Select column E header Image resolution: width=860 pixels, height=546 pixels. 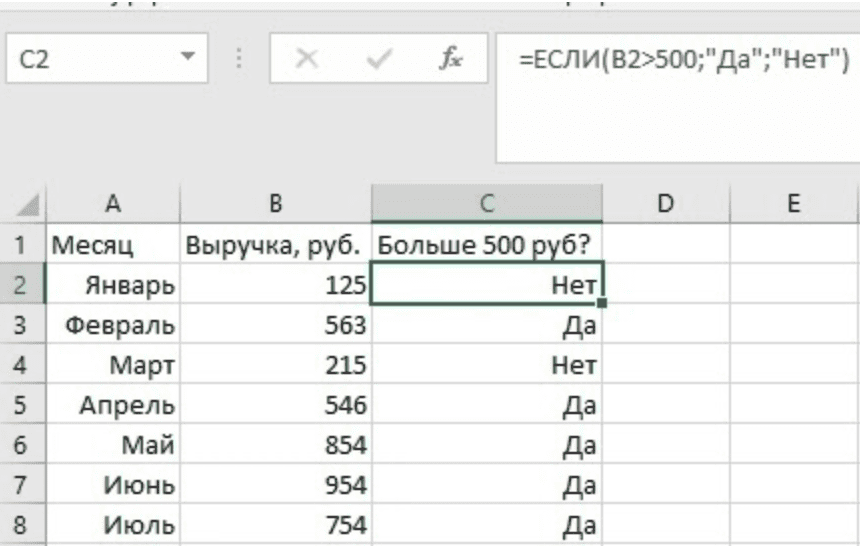click(794, 204)
